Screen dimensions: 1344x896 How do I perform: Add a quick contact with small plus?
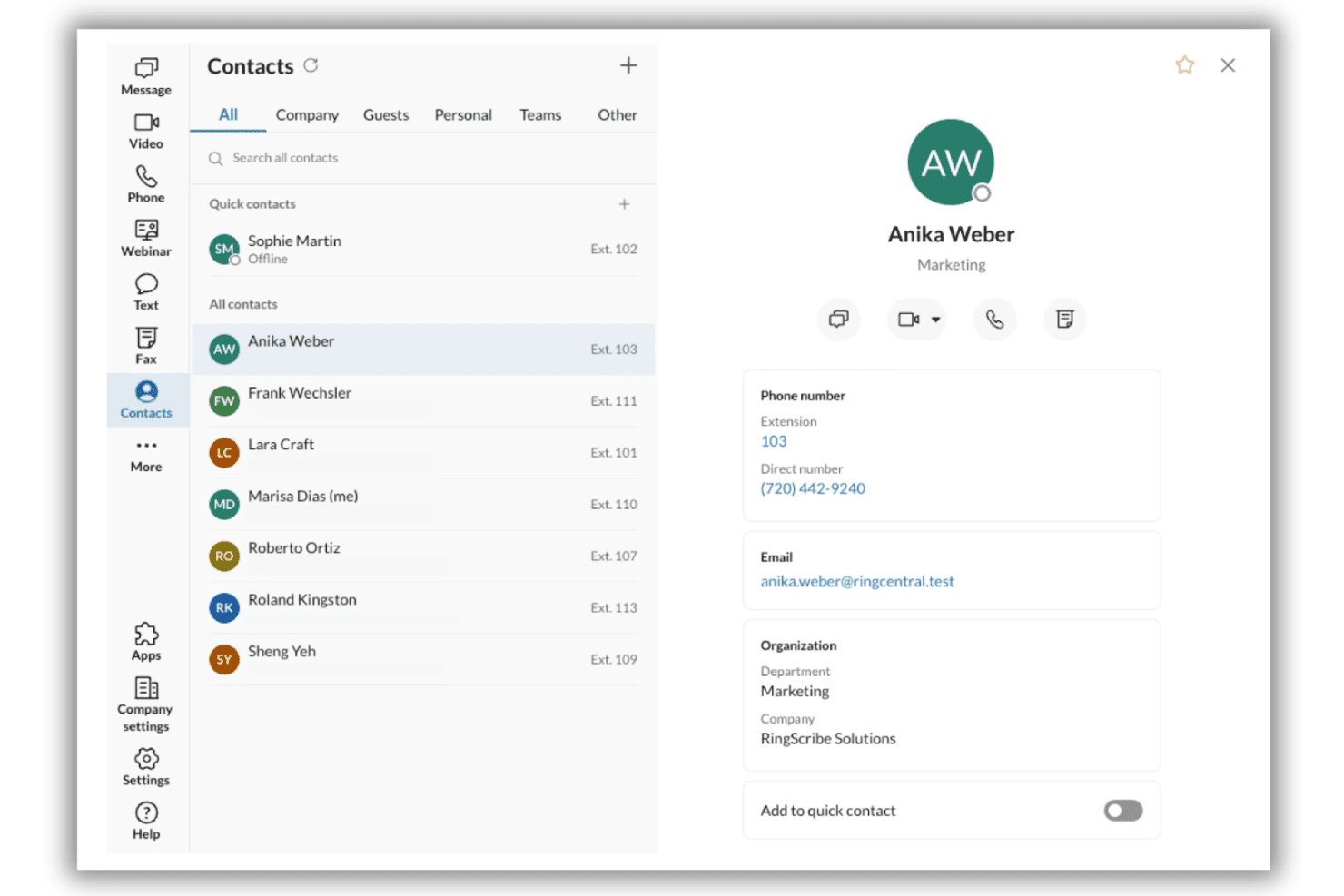pos(624,204)
